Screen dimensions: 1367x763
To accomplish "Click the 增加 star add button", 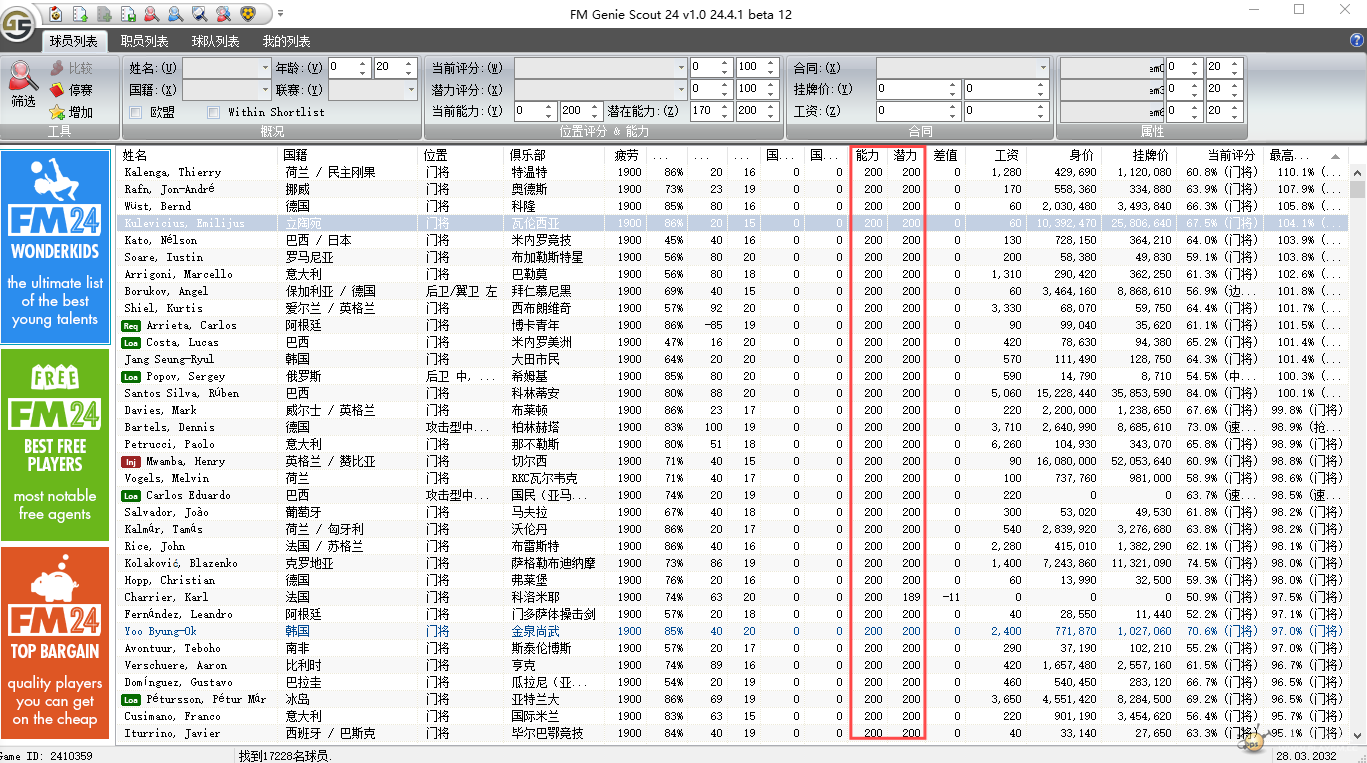I will 71,112.
